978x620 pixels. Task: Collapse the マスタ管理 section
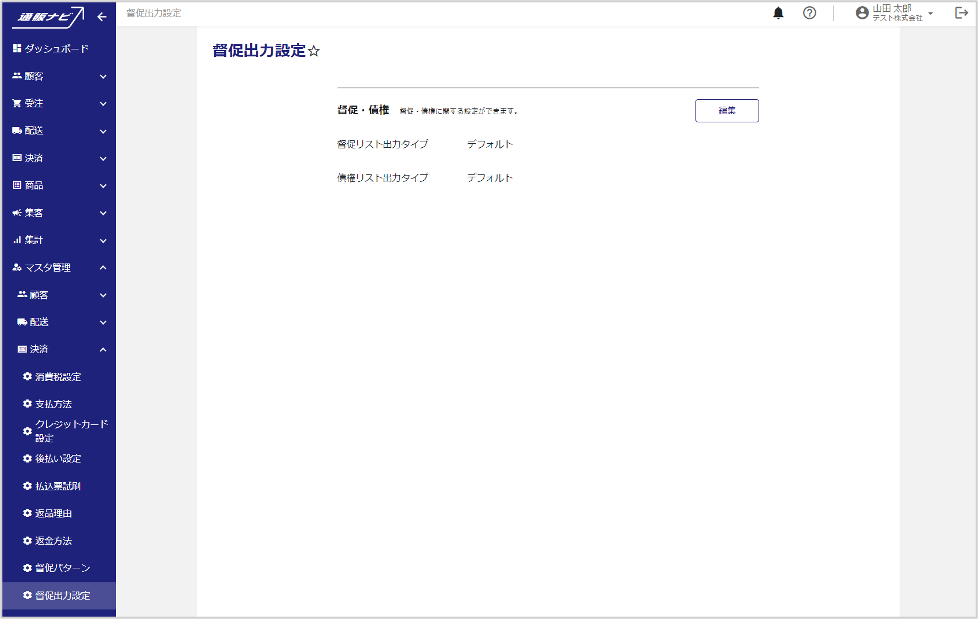tap(102, 268)
